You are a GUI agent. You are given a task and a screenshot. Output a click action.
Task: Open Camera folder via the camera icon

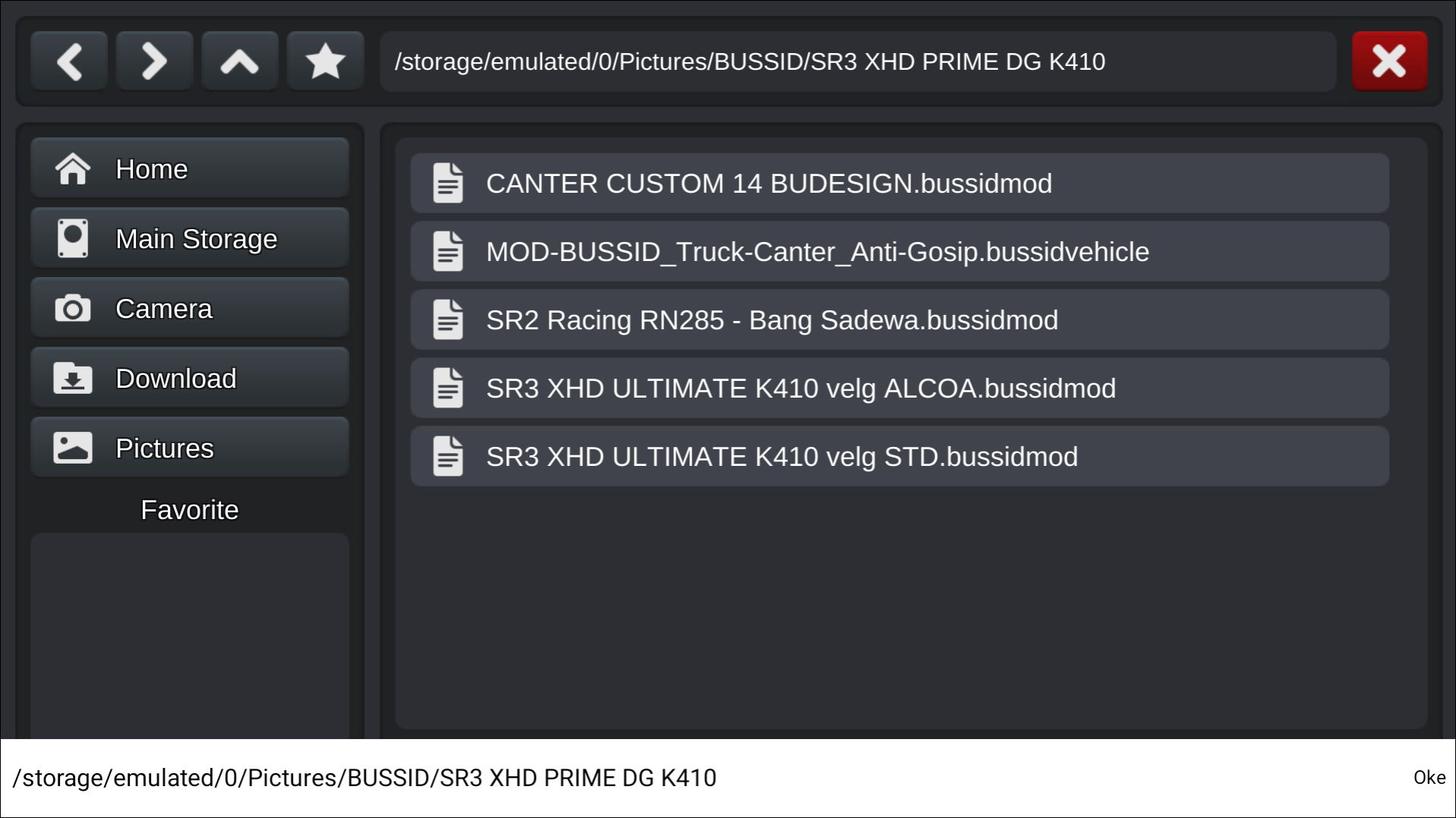point(71,307)
